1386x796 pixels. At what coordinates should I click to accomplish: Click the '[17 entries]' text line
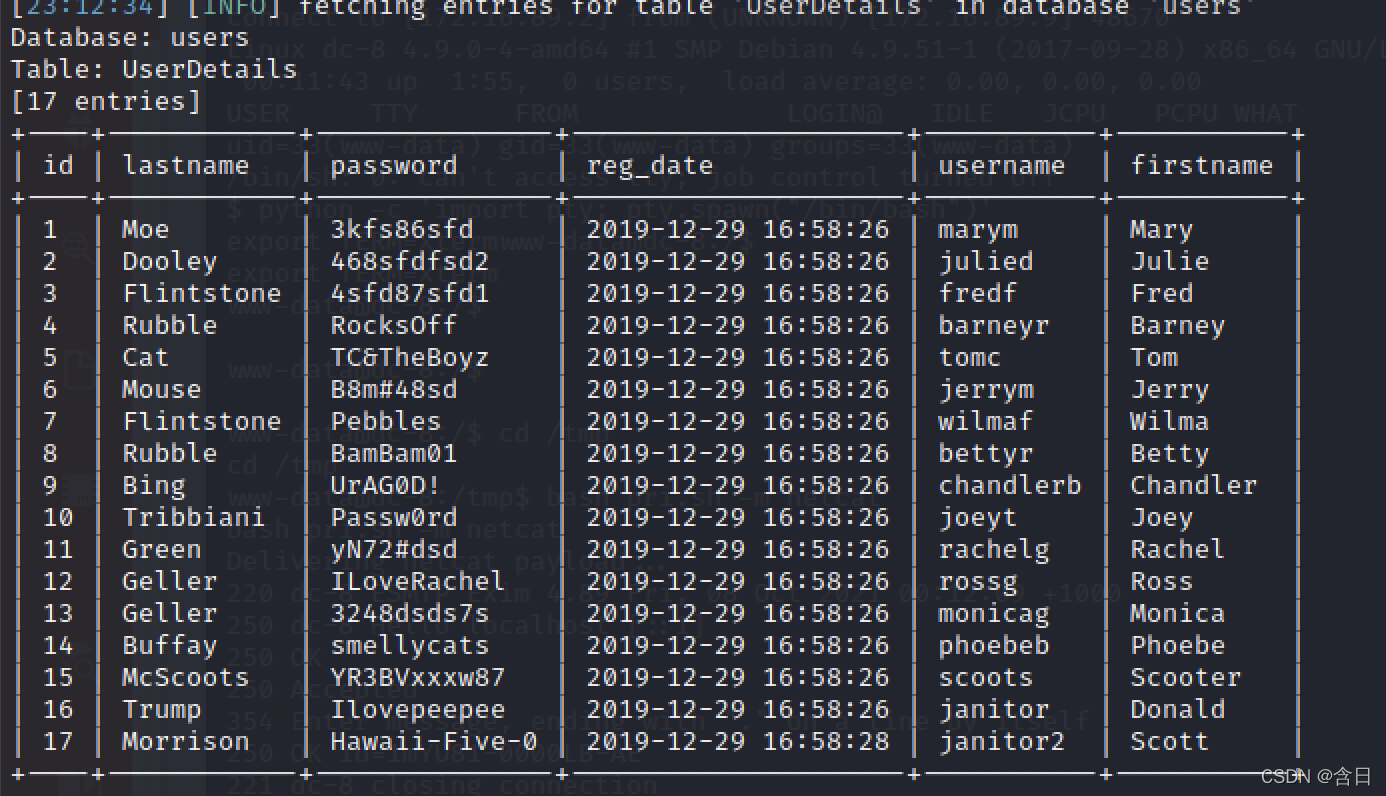click(106, 102)
